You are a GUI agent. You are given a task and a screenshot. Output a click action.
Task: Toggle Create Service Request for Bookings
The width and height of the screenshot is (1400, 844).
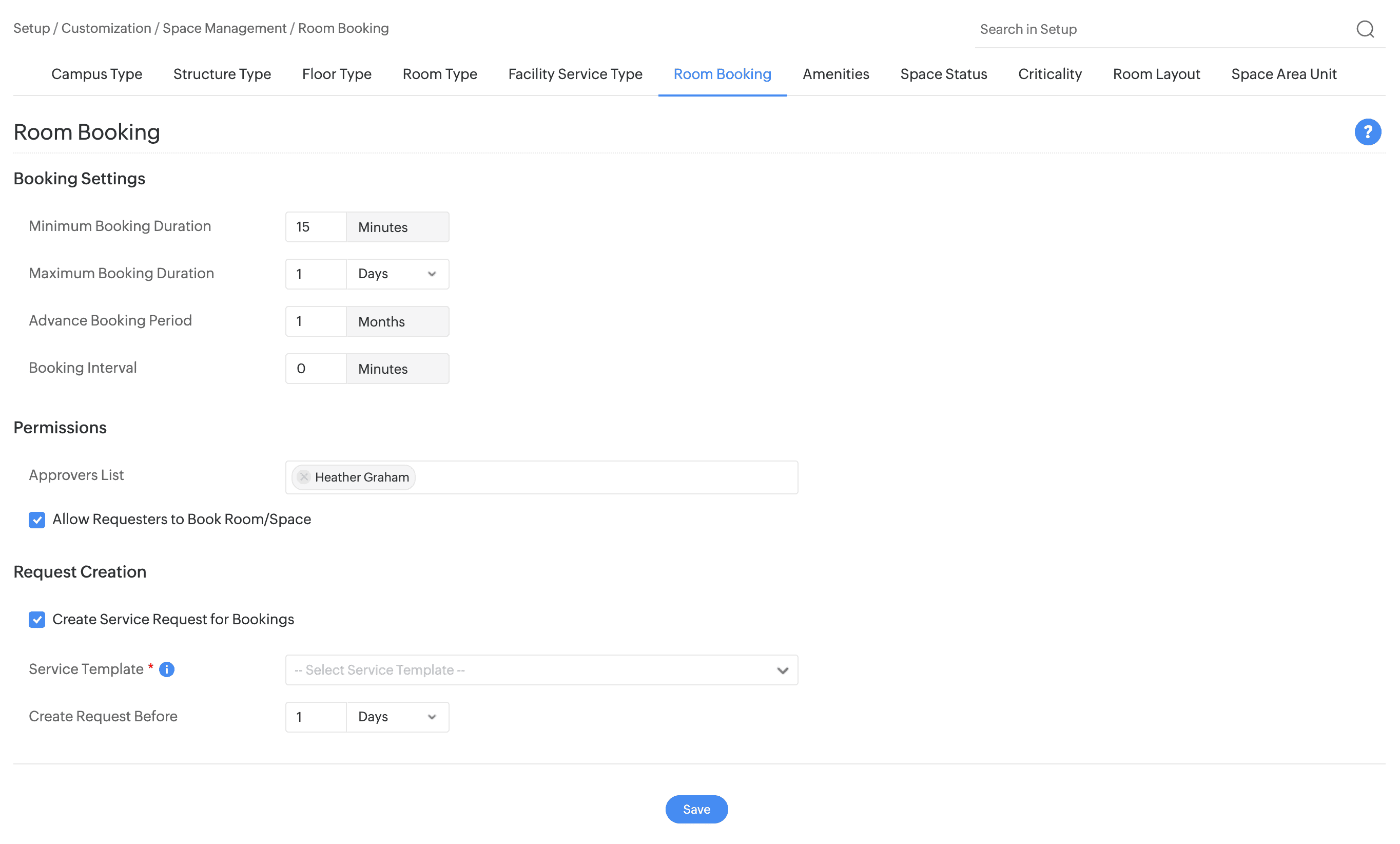point(37,620)
